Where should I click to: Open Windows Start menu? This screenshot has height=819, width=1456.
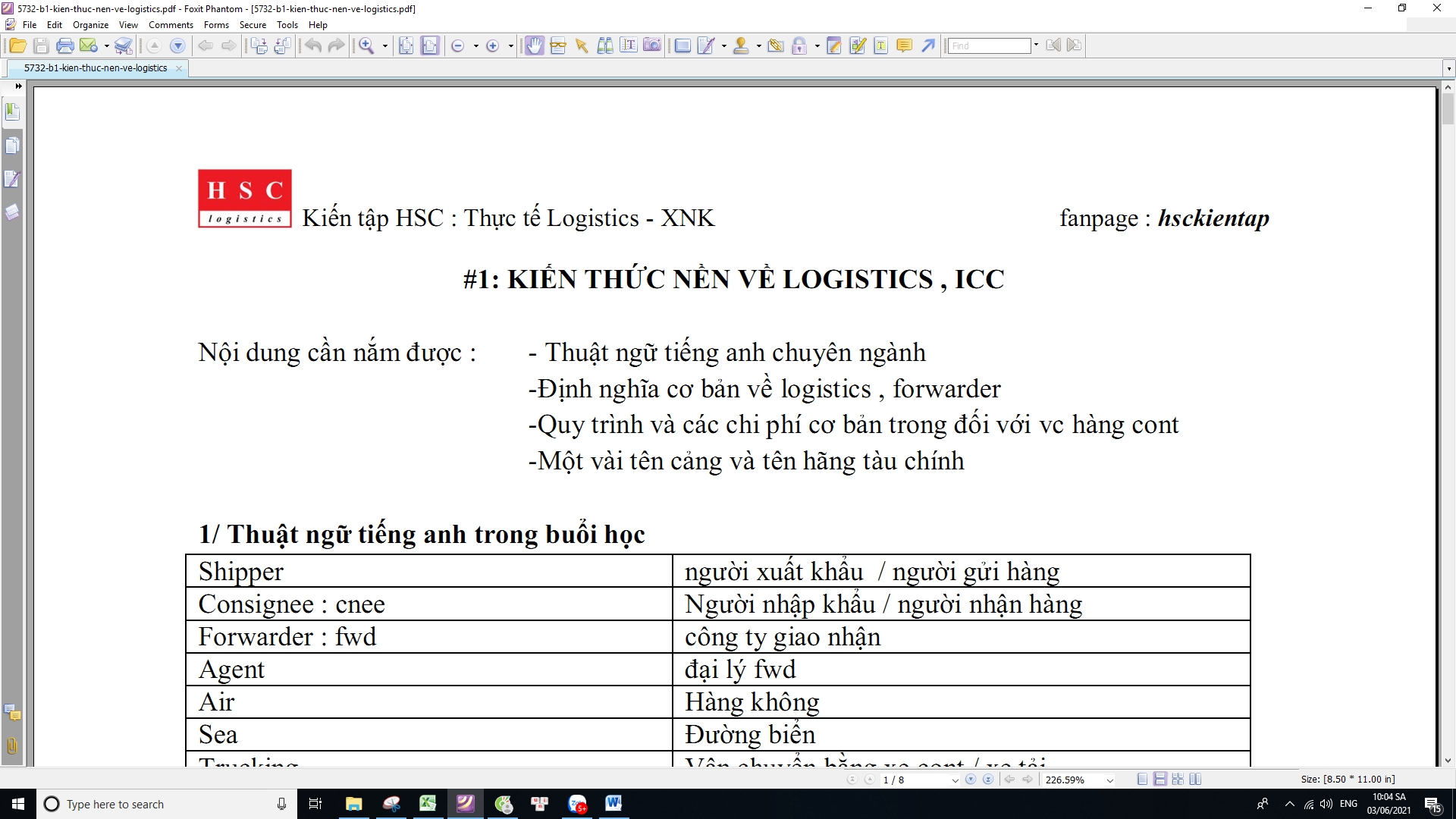18,804
